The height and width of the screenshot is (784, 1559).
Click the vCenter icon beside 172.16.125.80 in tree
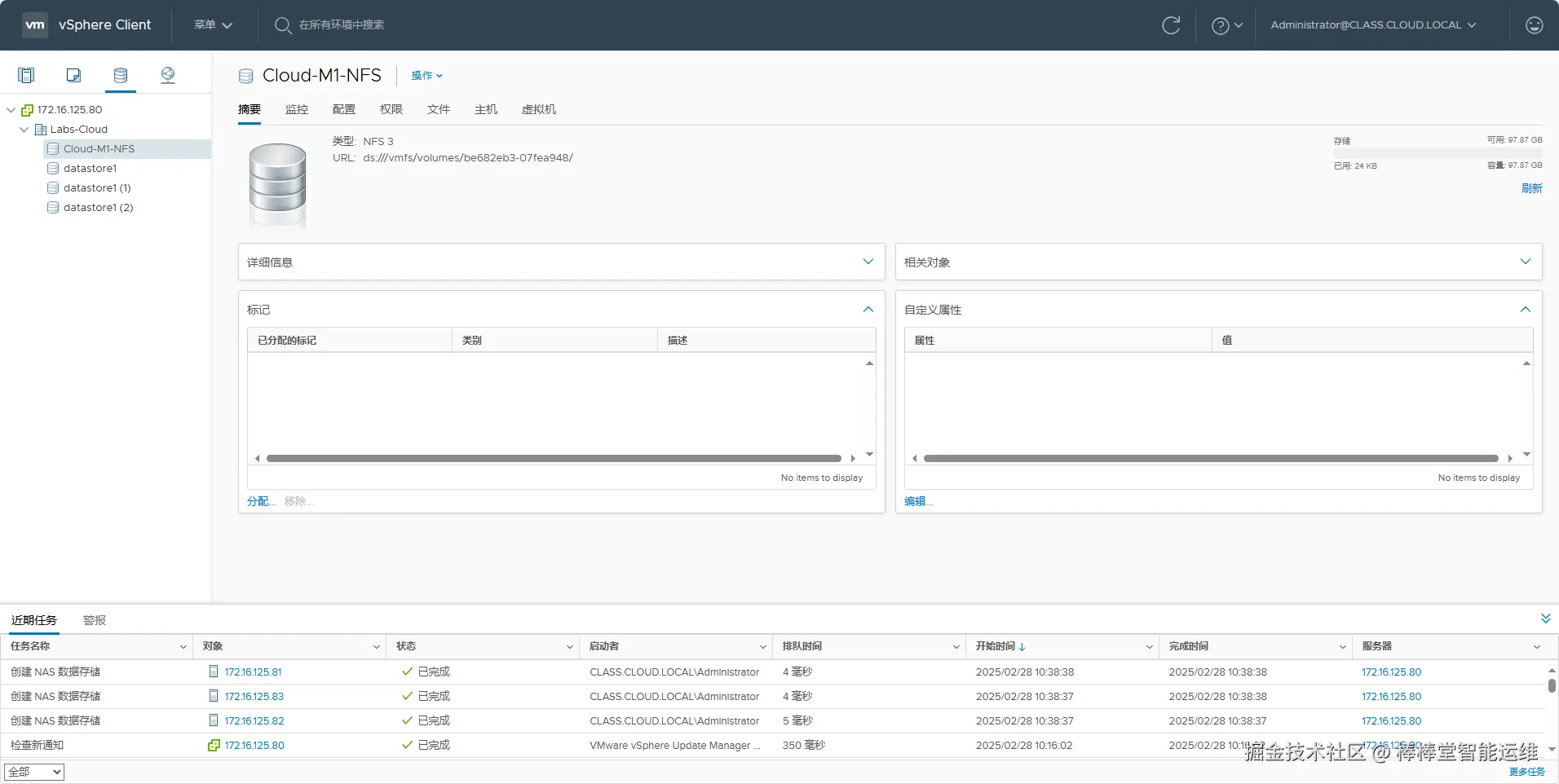(x=27, y=110)
